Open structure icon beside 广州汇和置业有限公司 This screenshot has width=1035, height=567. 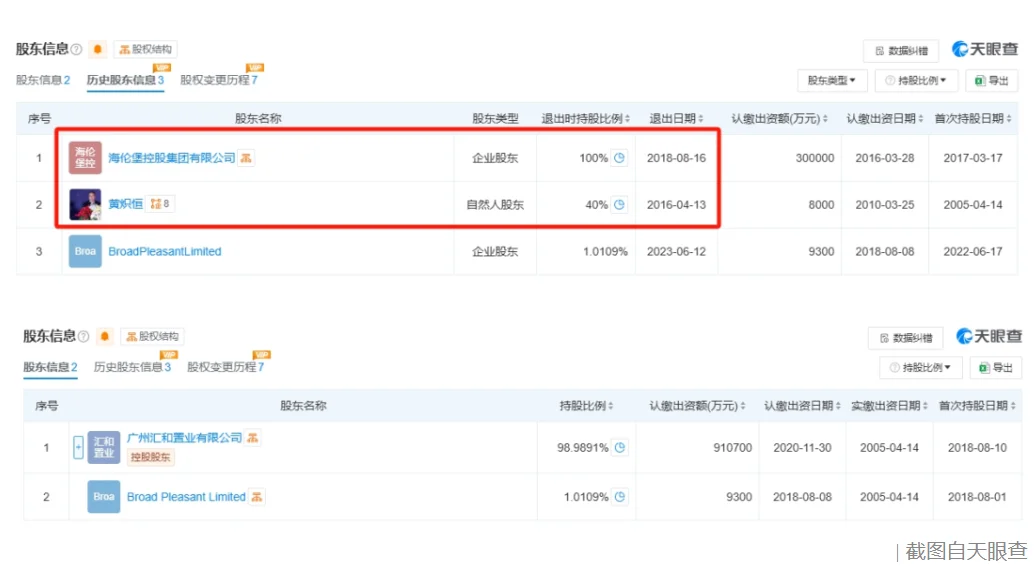point(253,438)
